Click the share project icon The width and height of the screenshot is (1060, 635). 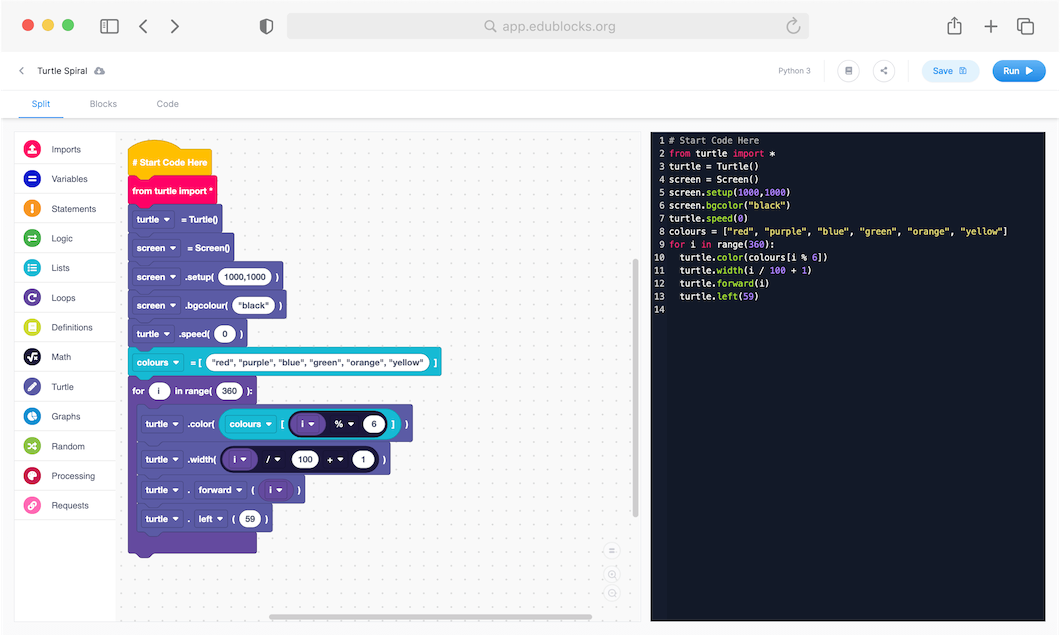pyautogui.click(x=883, y=71)
